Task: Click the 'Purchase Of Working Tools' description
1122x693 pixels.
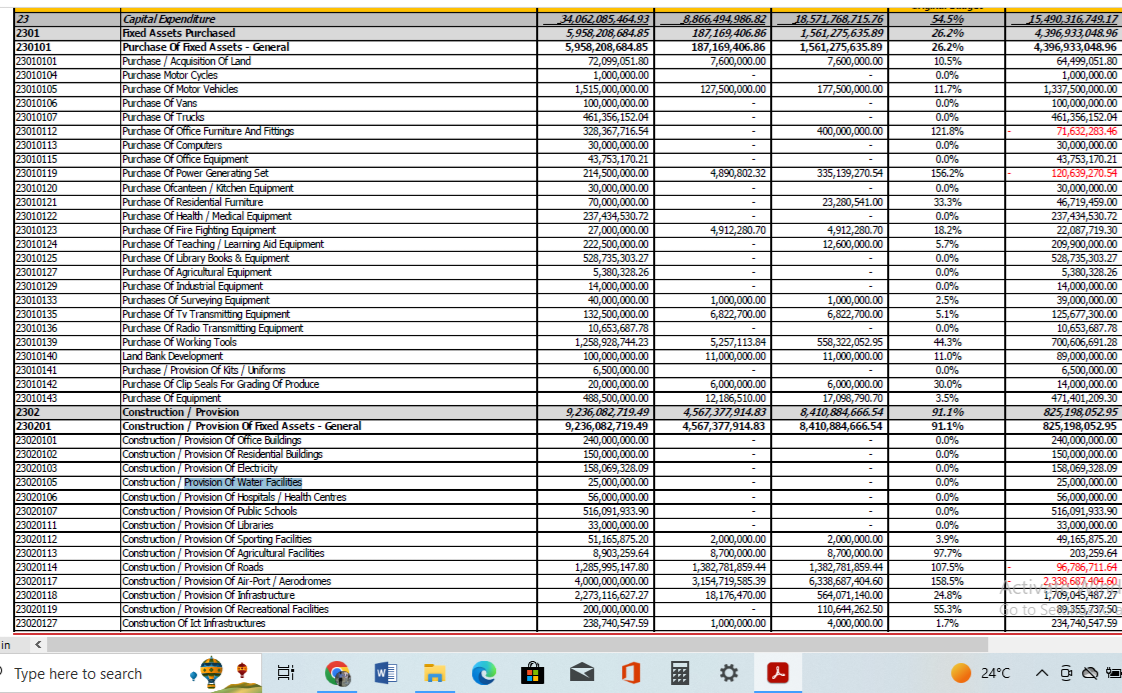Action: click(x=180, y=342)
